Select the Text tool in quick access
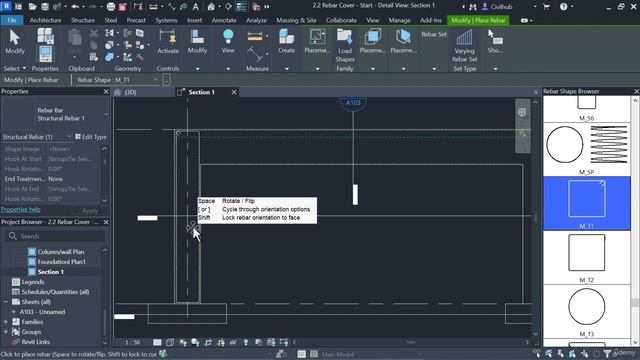This screenshot has width=640, height=360. click(196, 7)
